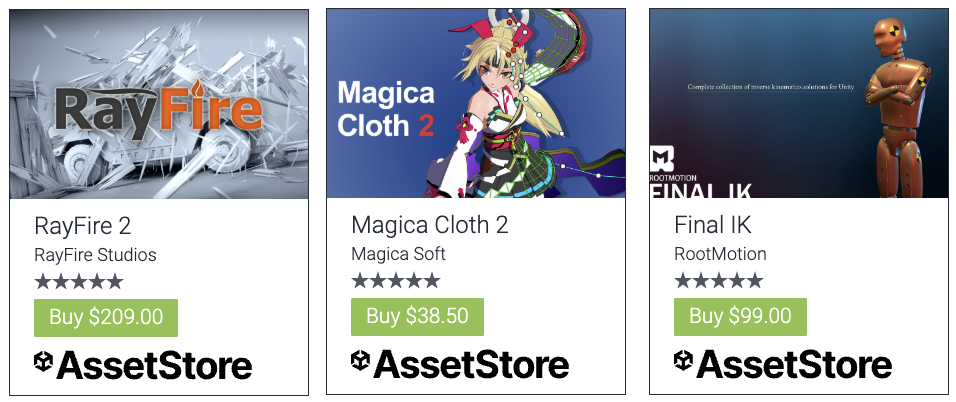
Task: Click the star rating for RayFire 2
Action: (79, 282)
